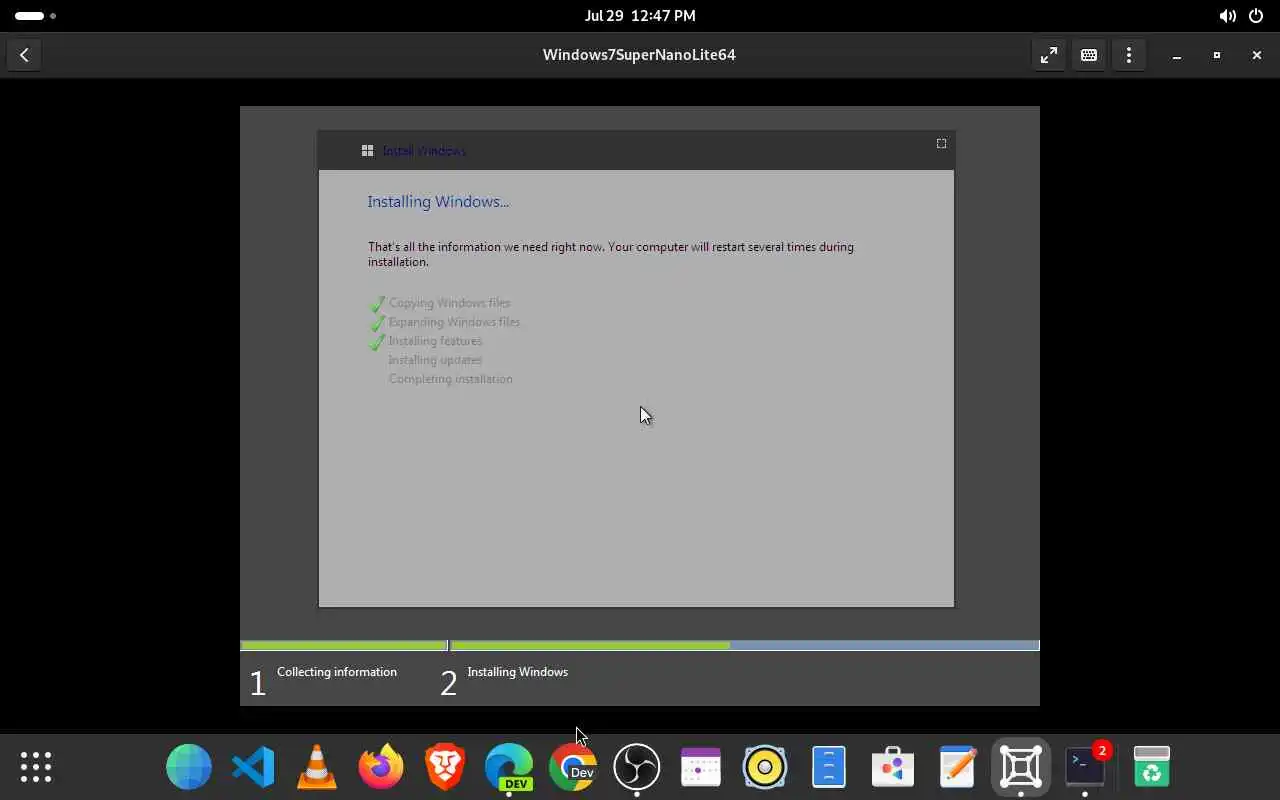This screenshot has width=1280, height=800.
Task: Click the Installing Windows stage label at bottom
Action: click(x=517, y=672)
